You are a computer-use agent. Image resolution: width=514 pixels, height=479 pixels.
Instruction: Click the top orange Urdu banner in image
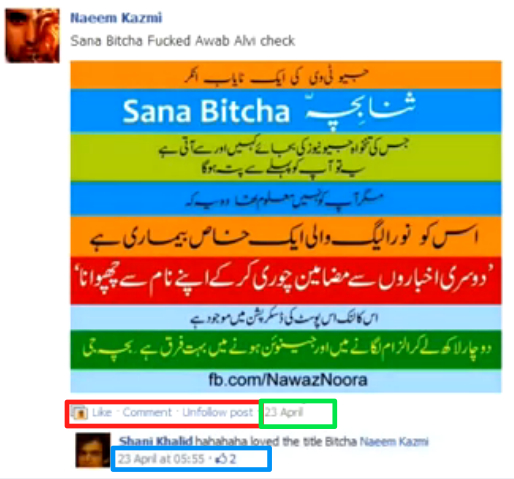tap(286, 75)
